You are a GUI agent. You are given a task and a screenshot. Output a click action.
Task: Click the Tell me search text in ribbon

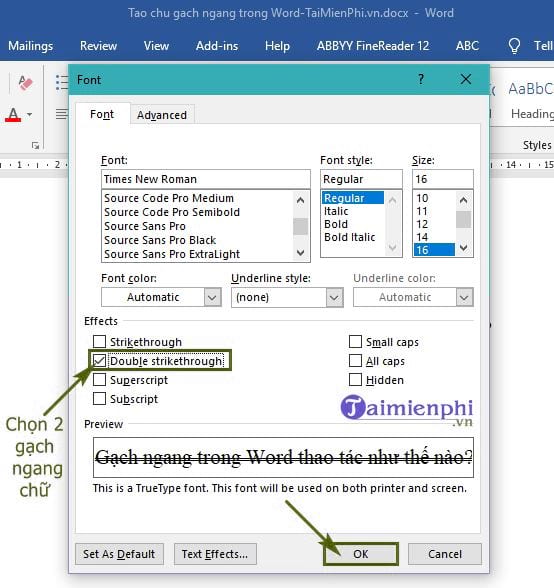tap(543, 46)
